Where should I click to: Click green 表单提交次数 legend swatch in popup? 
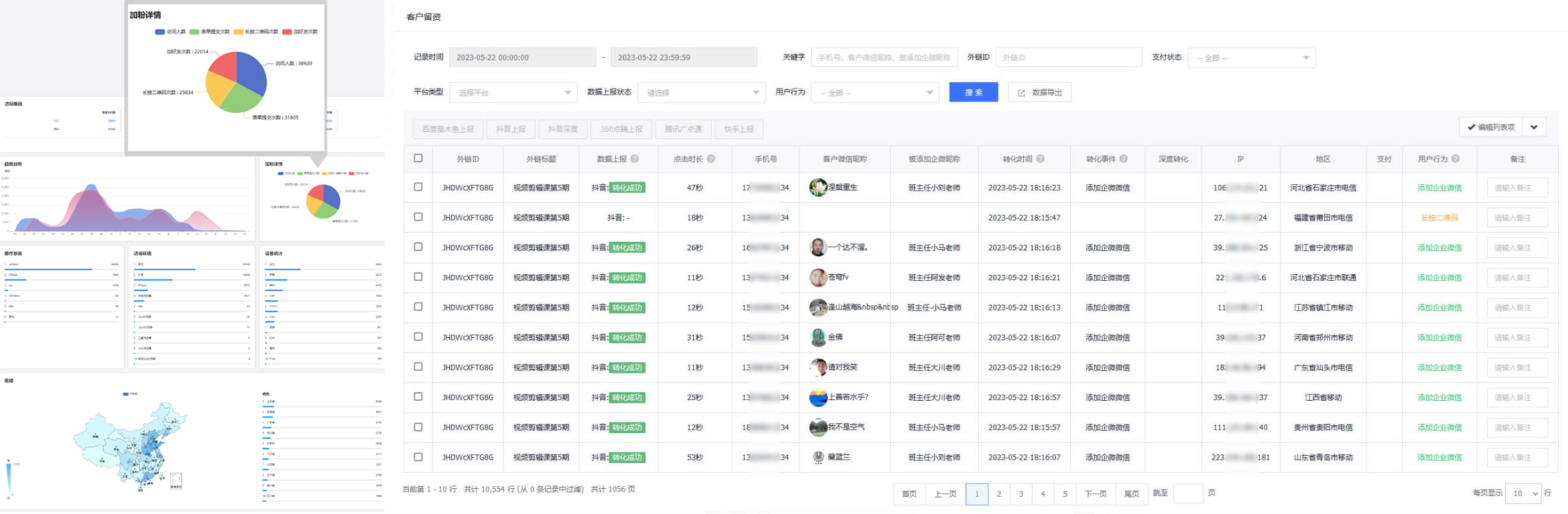pyautogui.click(x=194, y=32)
